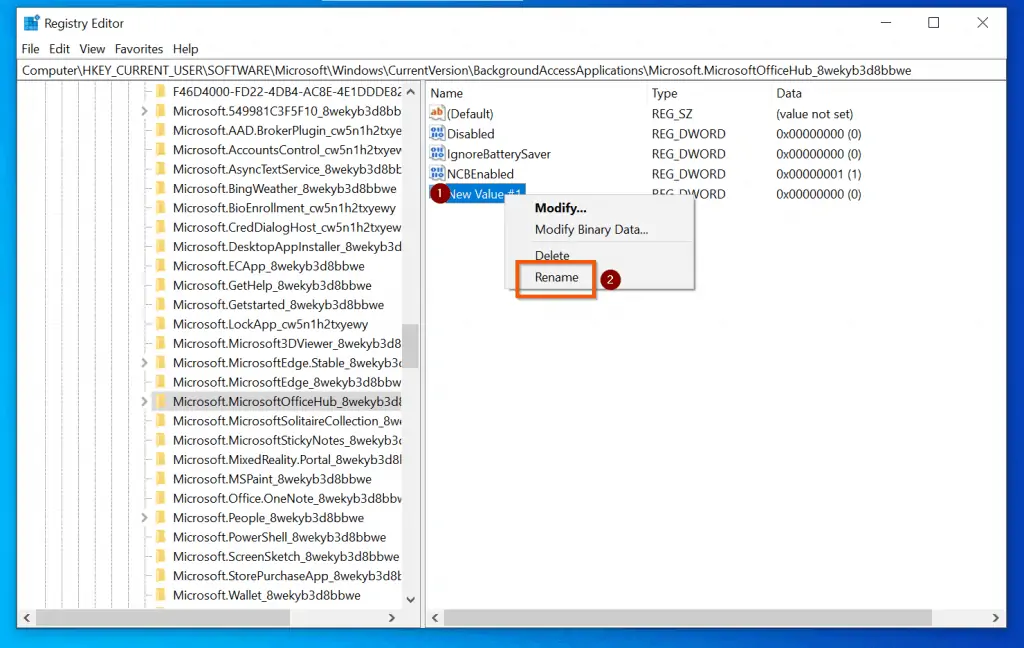Open the View menu
Screen dimensions: 1024x648
point(92,48)
